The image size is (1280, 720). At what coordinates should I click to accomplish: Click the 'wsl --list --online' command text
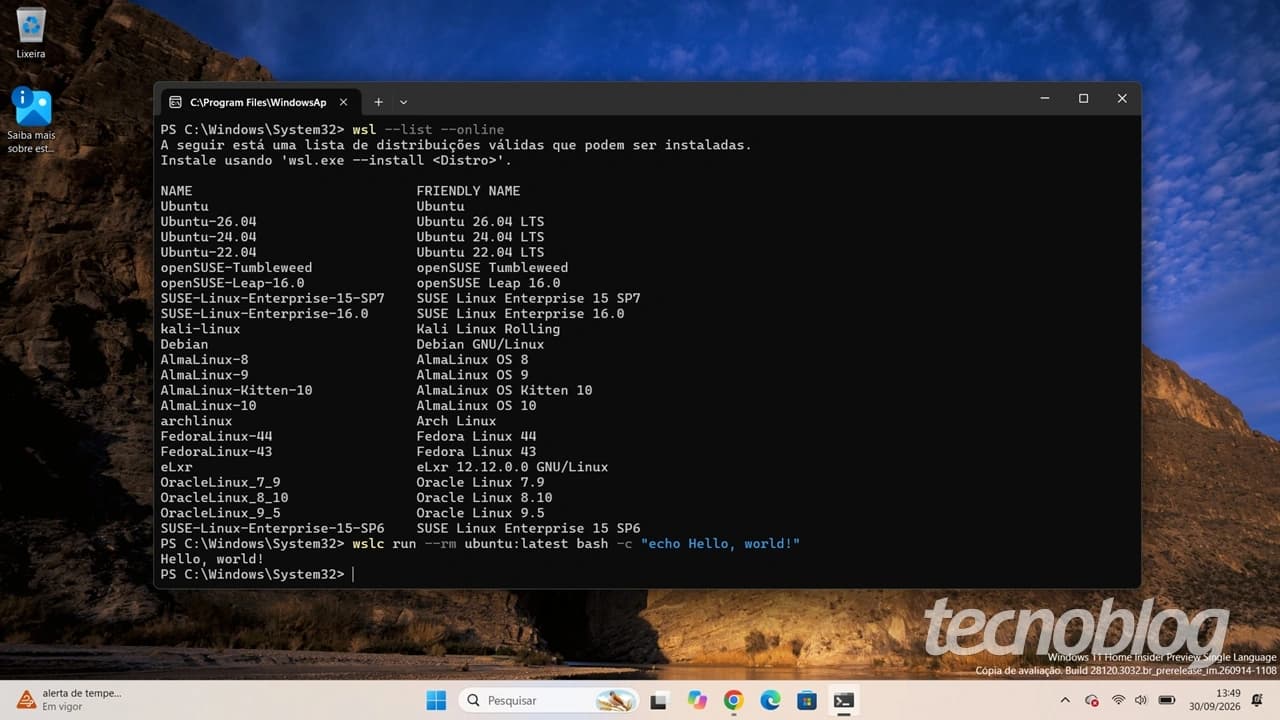pyautogui.click(x=428, y=130)
